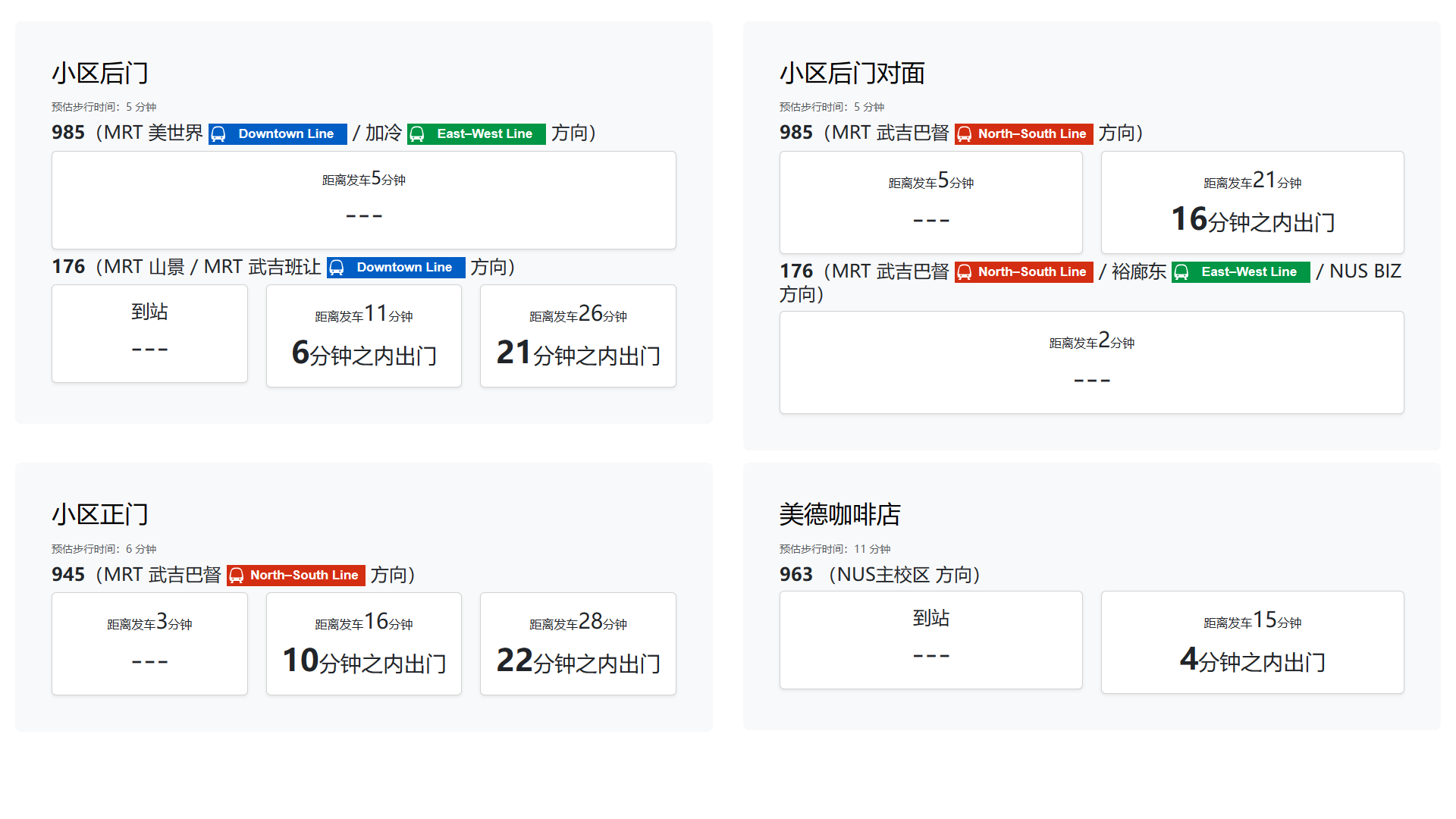Click the 预估步行时间 5 分钟 label
Viewport: 1456px width, 819px height.
pyautogui.click(x=102, y=107)
